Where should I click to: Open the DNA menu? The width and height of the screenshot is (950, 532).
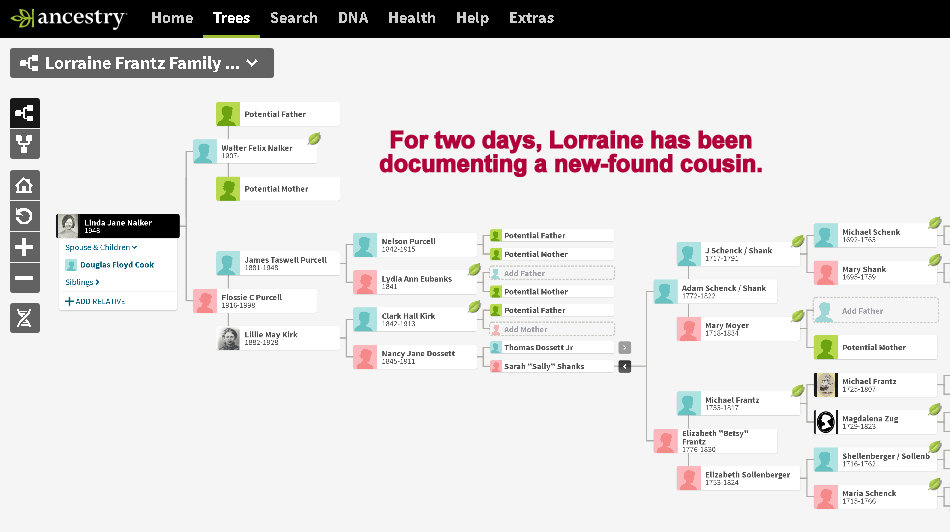352,18
